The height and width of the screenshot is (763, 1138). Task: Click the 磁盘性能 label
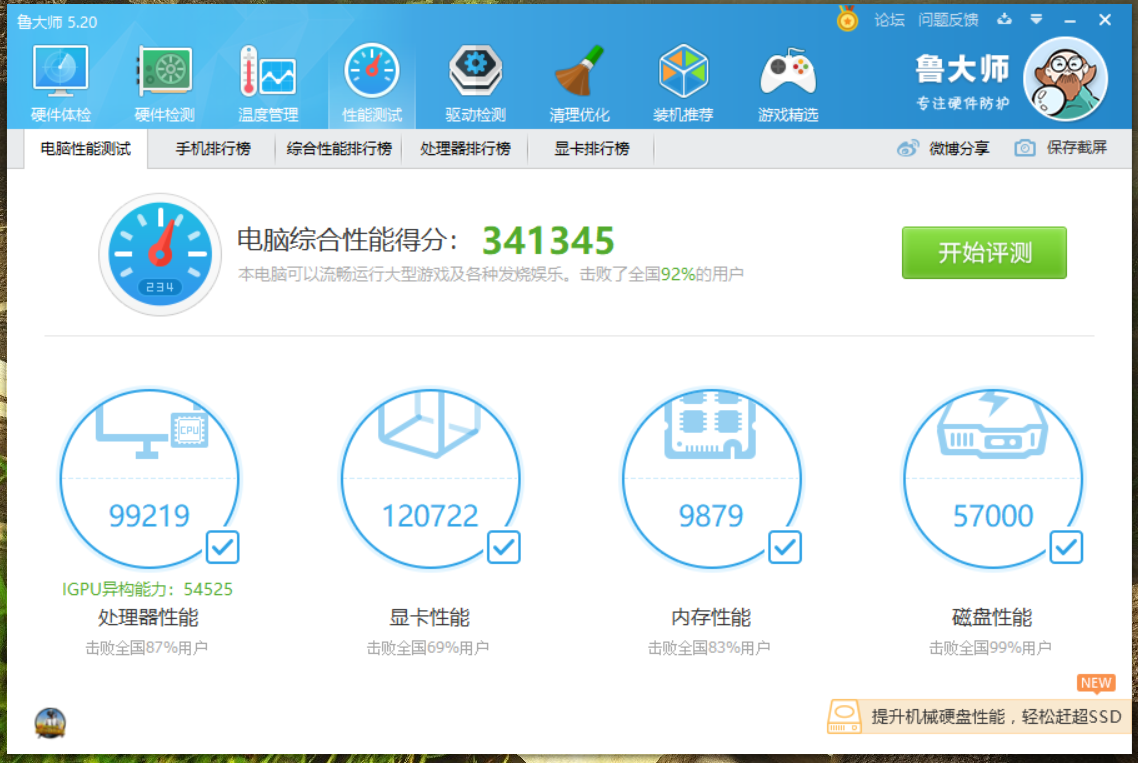pyautogui.click(x=992, y=618)
